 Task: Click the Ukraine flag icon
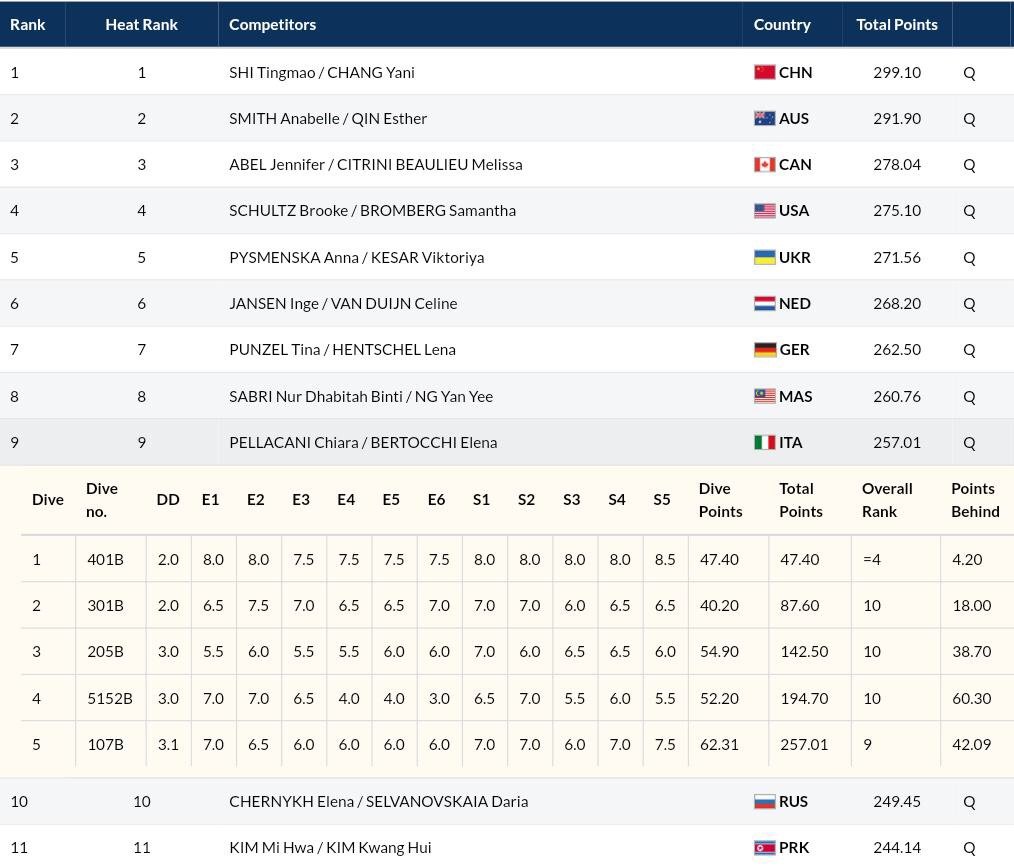764,257
